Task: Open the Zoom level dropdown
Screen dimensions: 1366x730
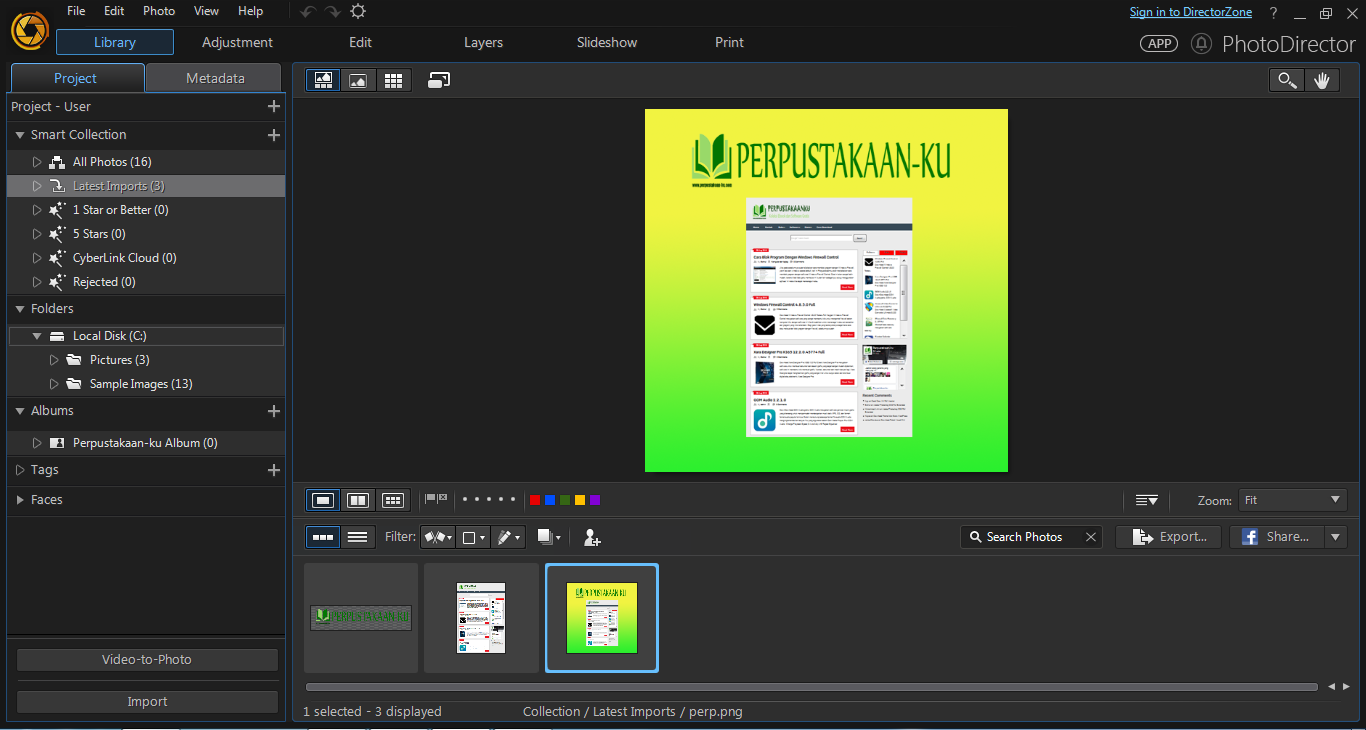Action: [x=1293, y=500]
